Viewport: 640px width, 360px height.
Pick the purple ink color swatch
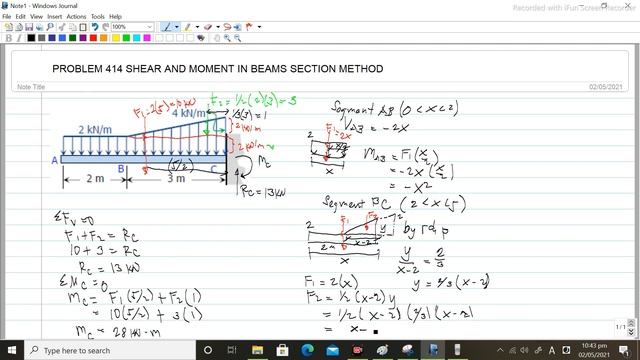(x=83, y=38)
